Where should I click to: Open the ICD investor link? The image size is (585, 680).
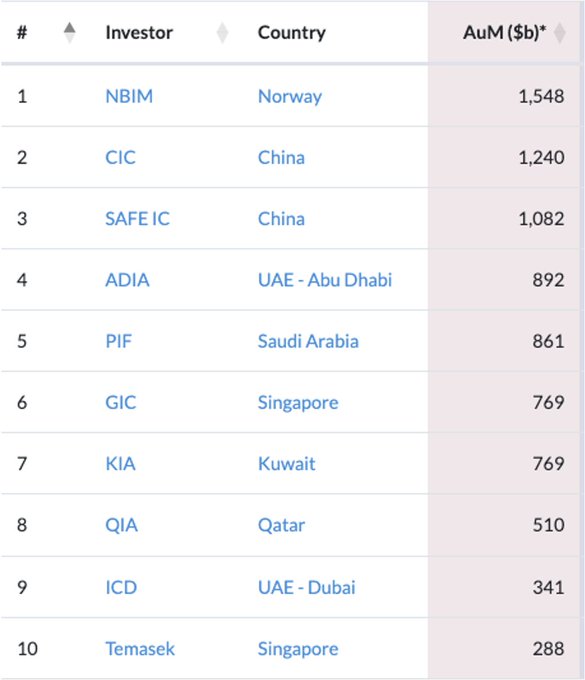(121, 588)
